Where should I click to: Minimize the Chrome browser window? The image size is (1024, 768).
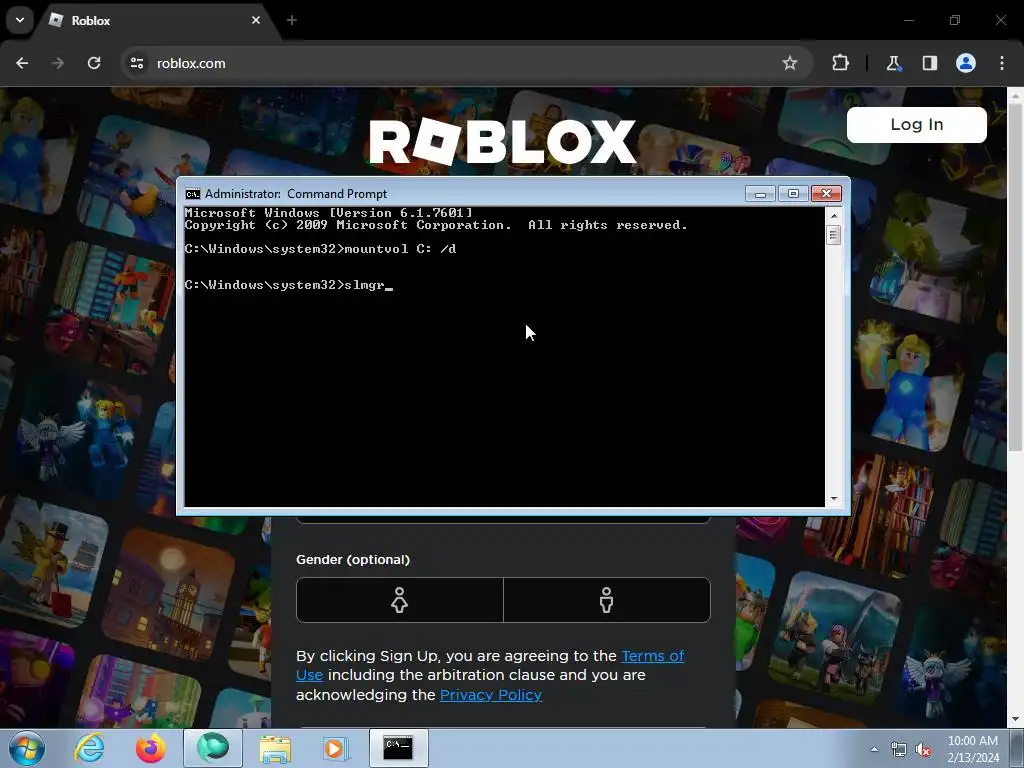(x=908, y=20)
